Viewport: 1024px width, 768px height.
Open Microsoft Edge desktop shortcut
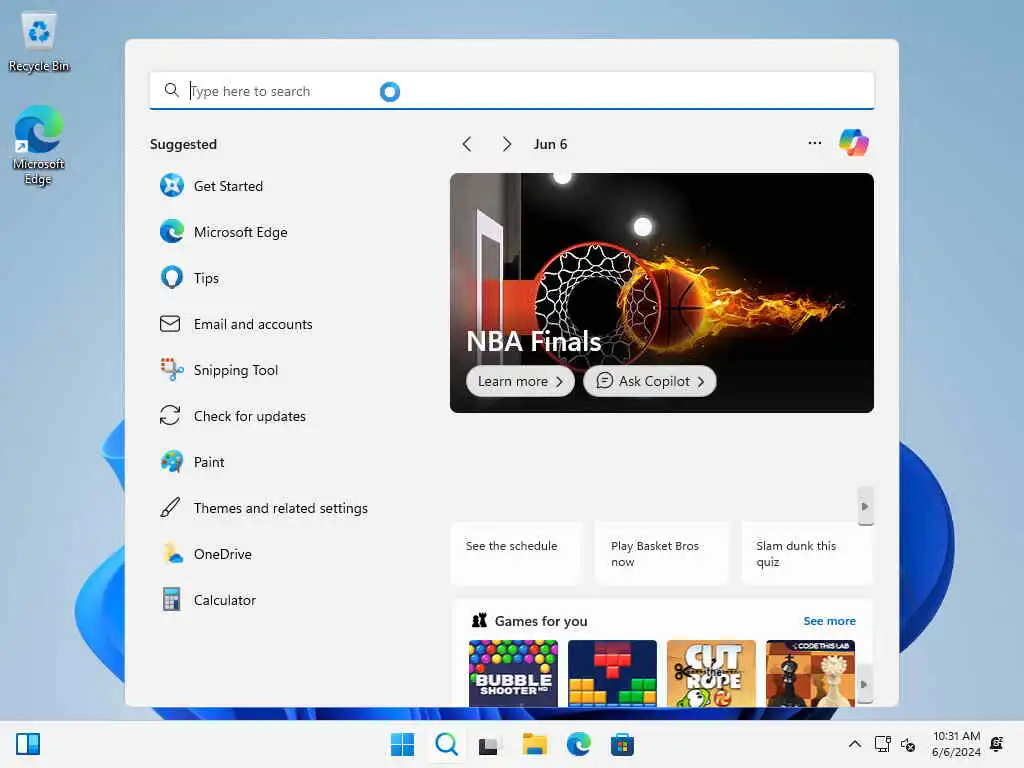coord(39,145)
